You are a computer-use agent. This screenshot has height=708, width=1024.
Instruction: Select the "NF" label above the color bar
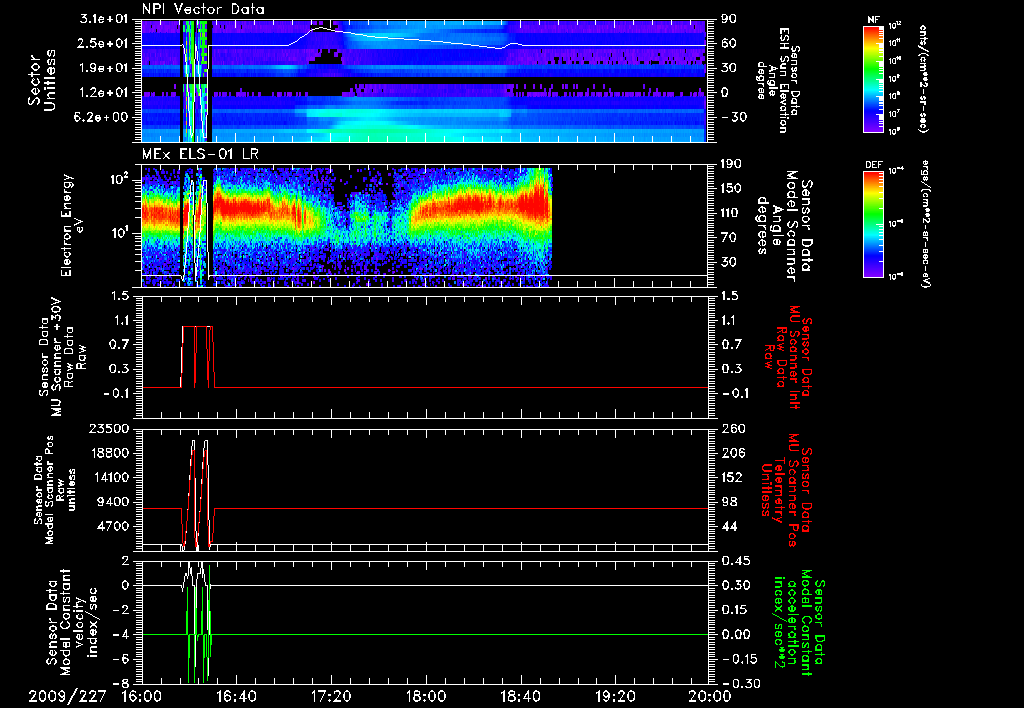873,20
